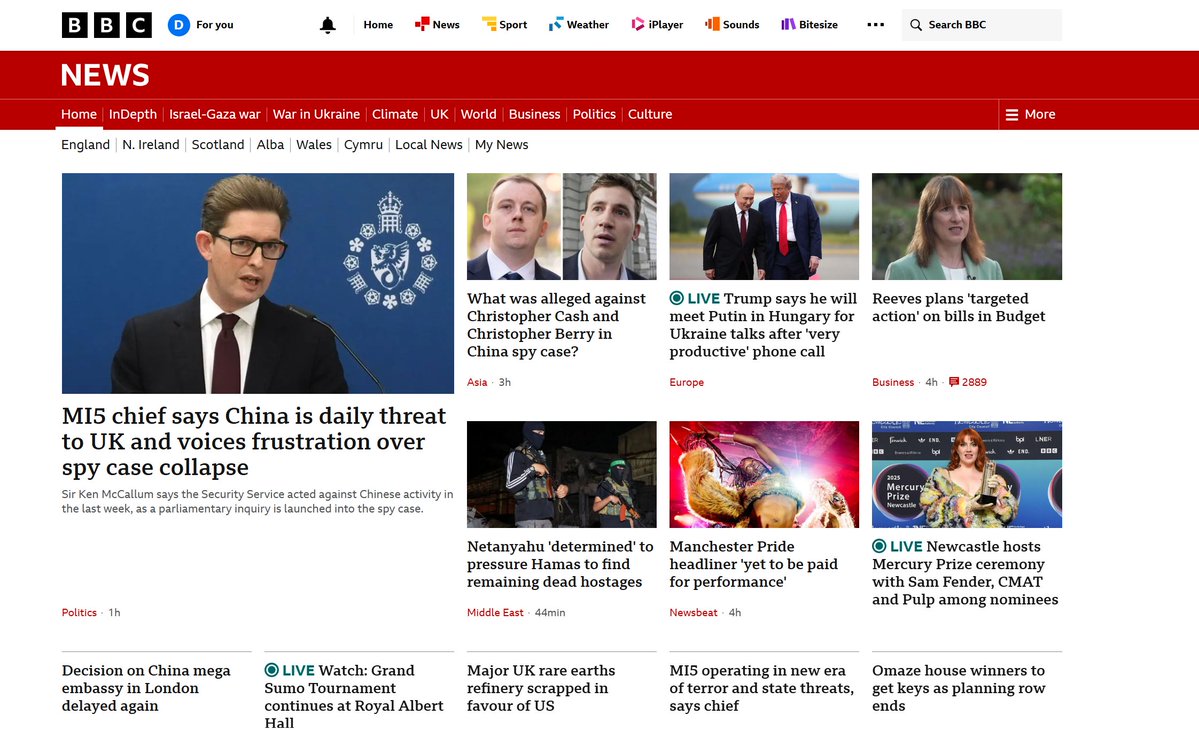The height and width of the screenshot is (730, 1199).
Task: Open My News link
Action: (502, 144)
